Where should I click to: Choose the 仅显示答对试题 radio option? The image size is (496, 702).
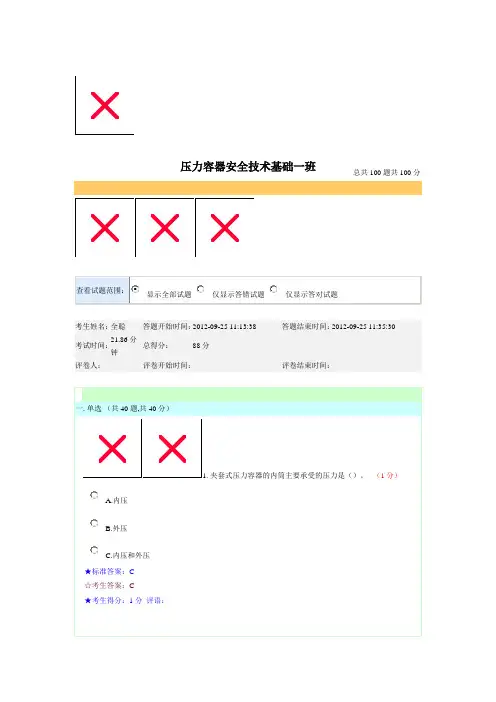coord(274,289)
